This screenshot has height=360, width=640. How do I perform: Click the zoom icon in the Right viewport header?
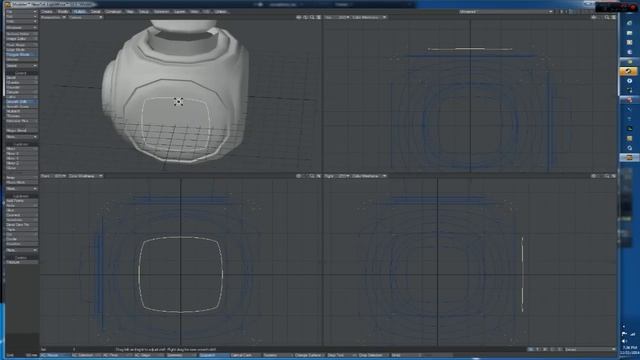pos(607,176)
